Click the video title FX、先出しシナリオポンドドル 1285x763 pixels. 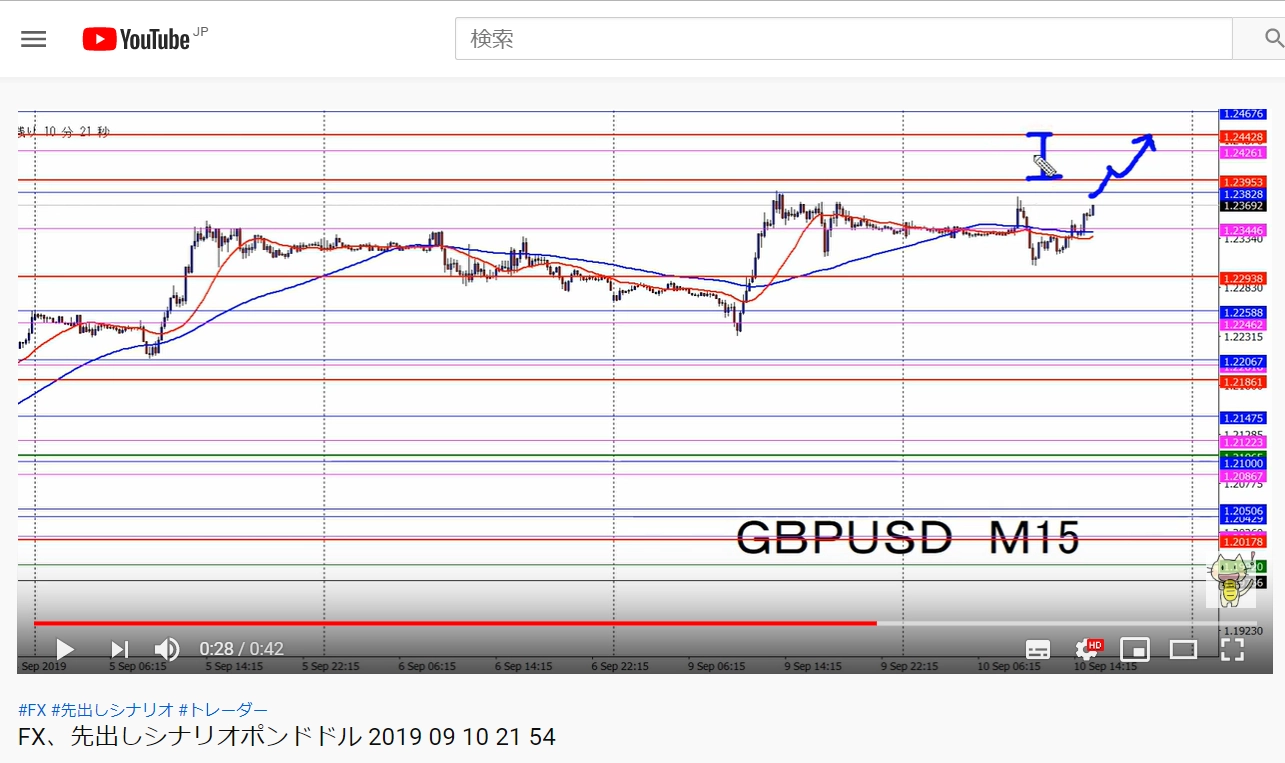pyautogui.click(x=287, y=737)
